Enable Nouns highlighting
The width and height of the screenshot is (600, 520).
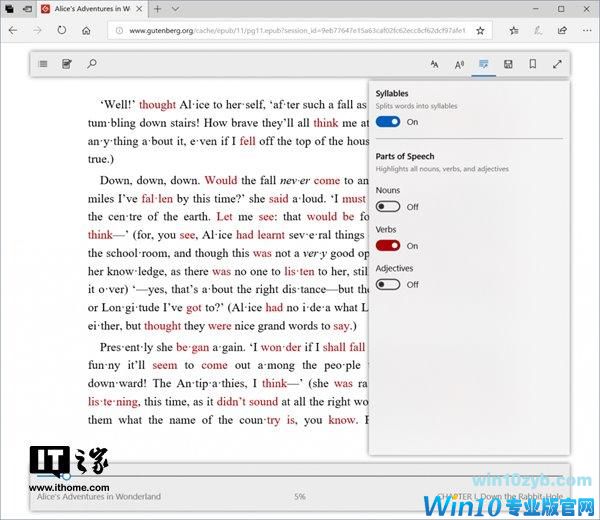(388, 206)
